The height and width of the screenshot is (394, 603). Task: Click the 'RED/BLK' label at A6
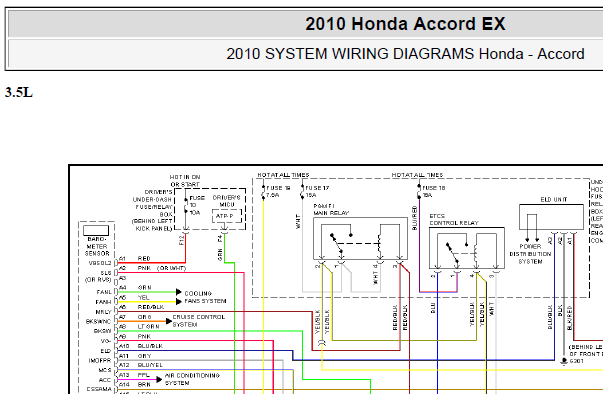[x=151, y=307]
